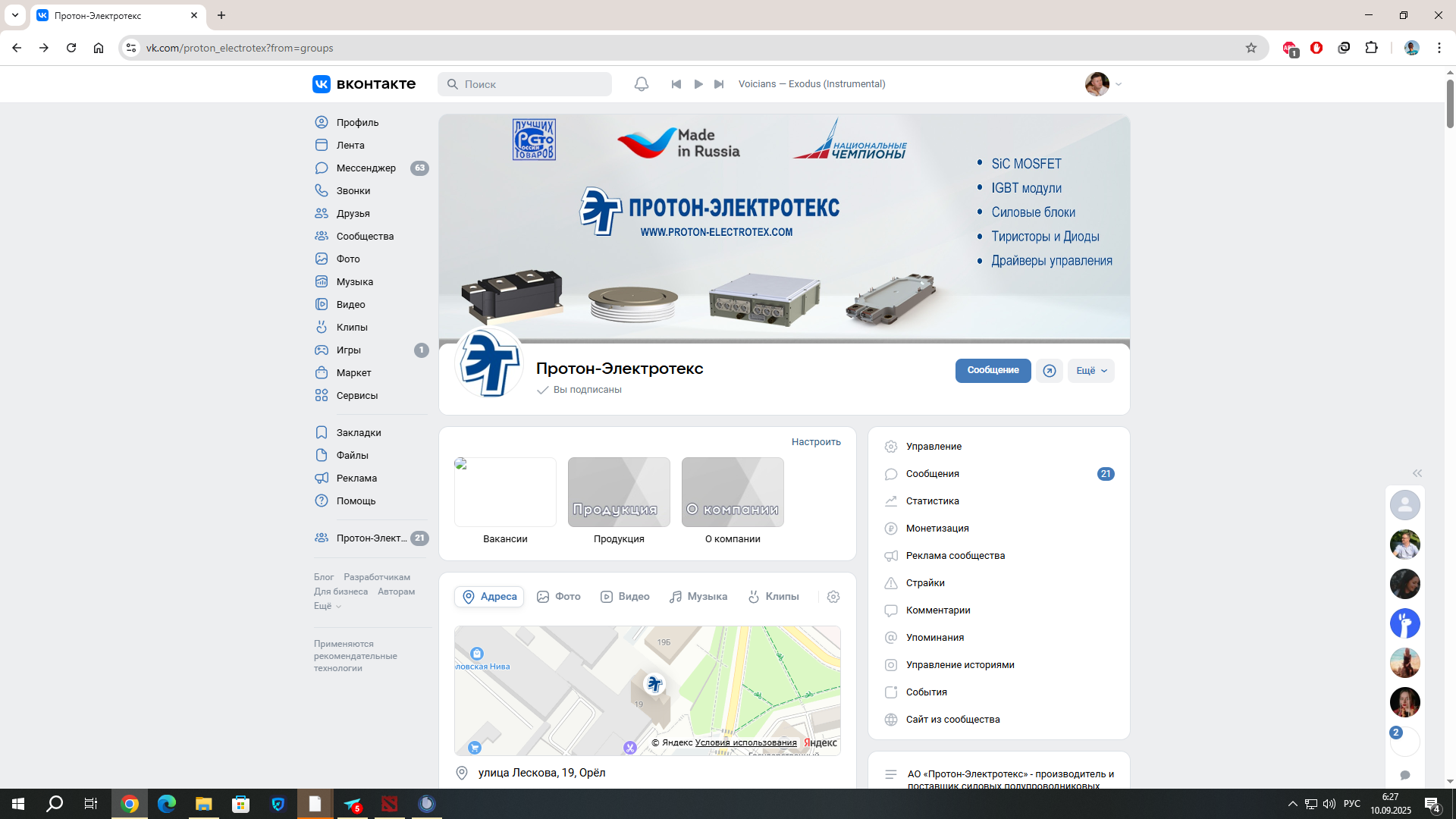Expand footer Ещё links
Image resolution: width=1456 pixels, height=819 pixels.
coord(327,607)
